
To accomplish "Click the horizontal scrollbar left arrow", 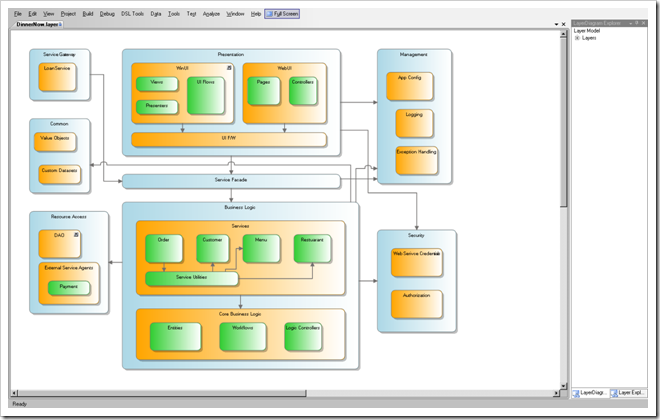I will (x=14, y=393).
